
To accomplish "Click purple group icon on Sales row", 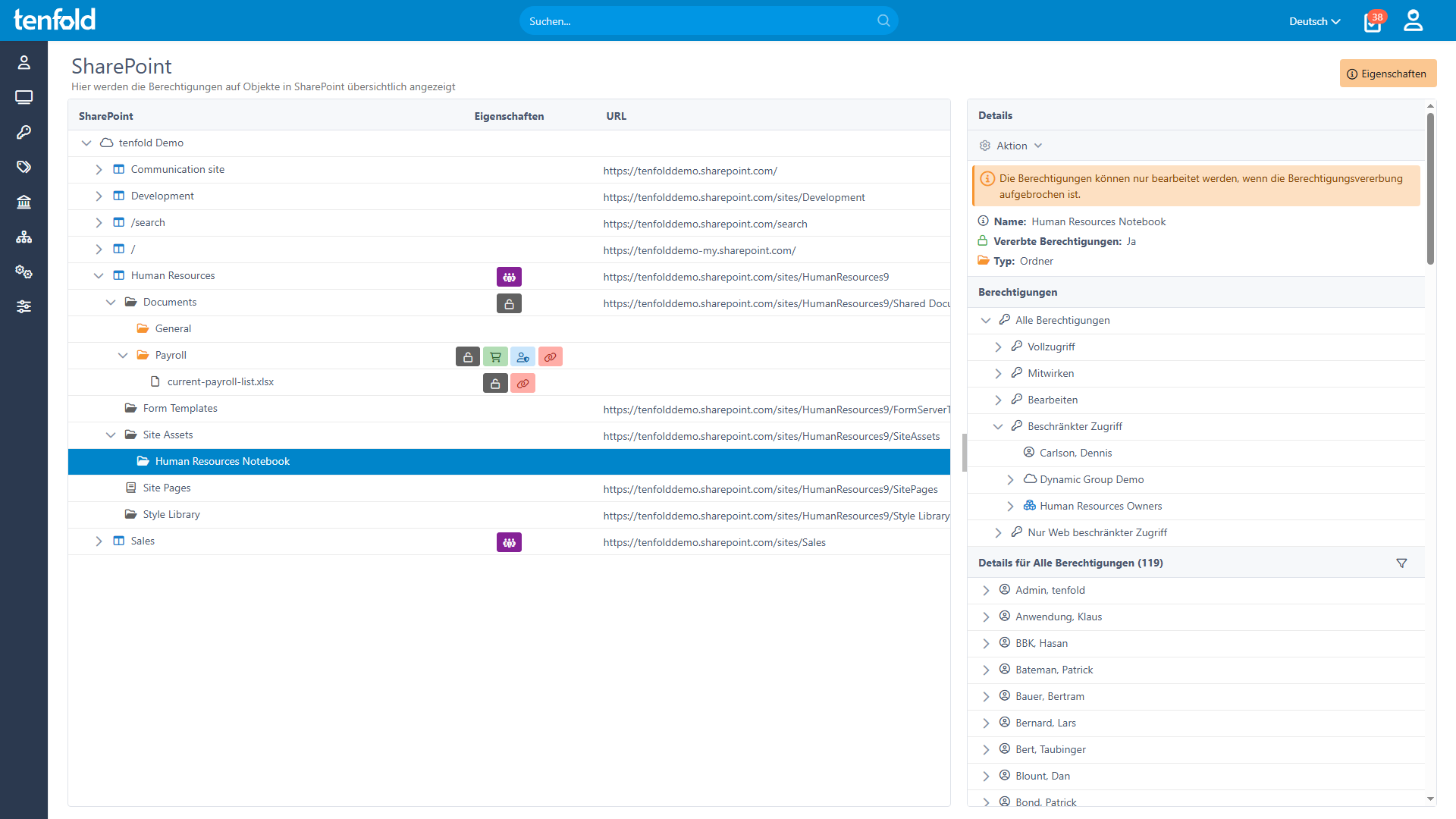I will (509, 542).
